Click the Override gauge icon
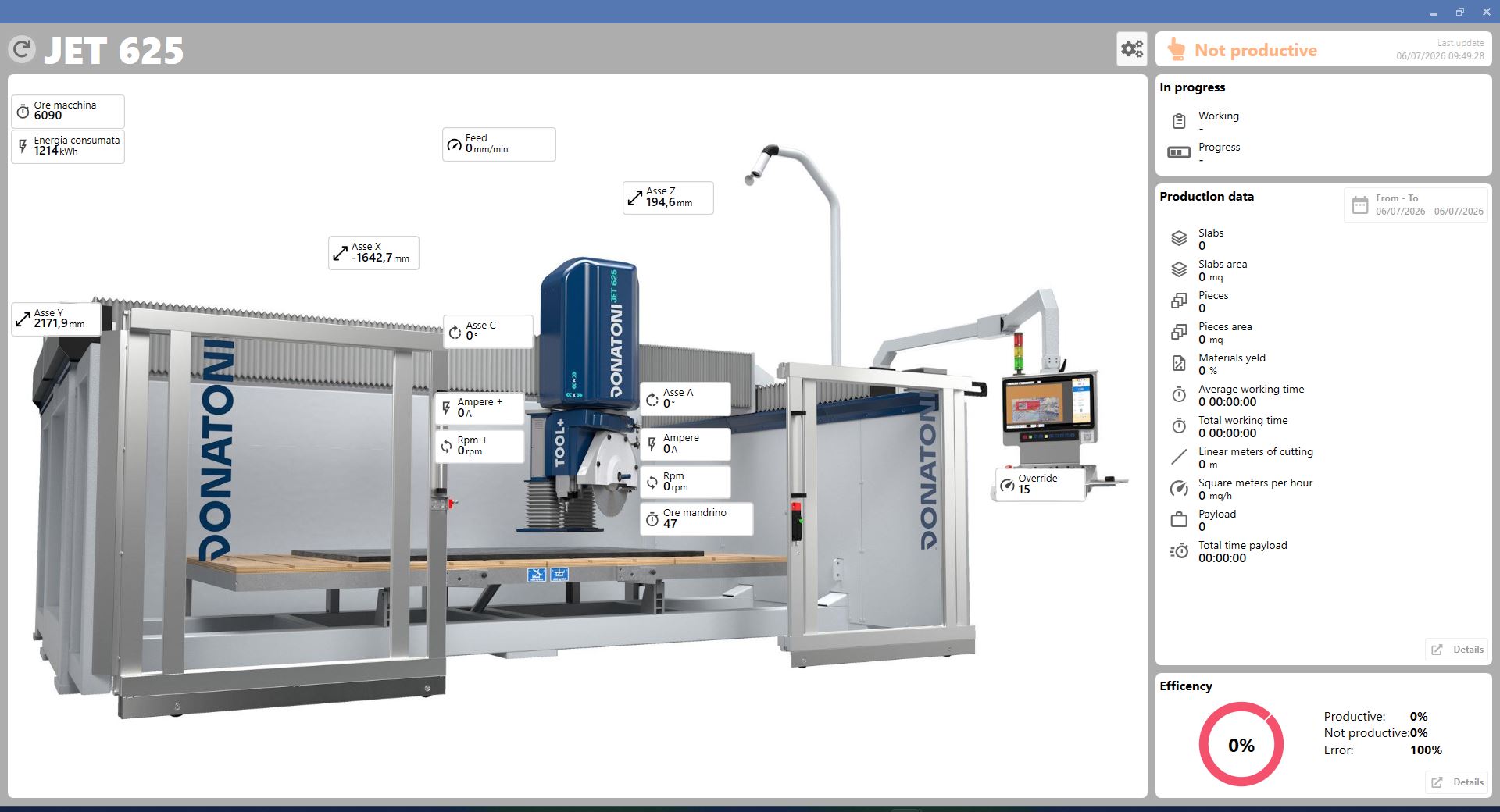The width and height of the screenshot is (1500, 812). coord(1007,485)
